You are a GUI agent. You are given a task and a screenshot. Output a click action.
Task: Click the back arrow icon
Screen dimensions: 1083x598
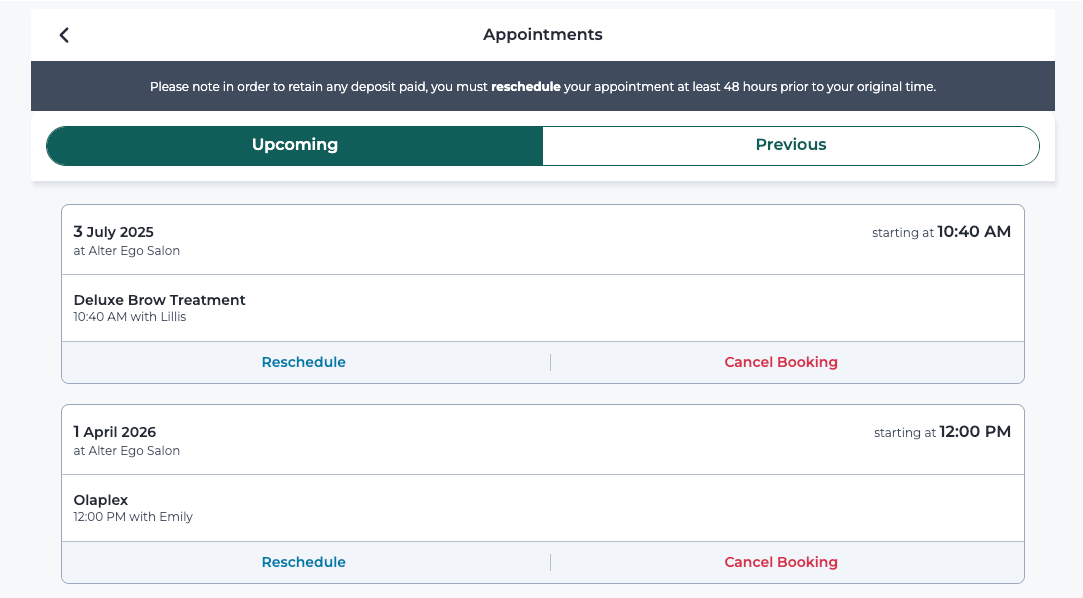pyautogui.click(x=64, y=35)
